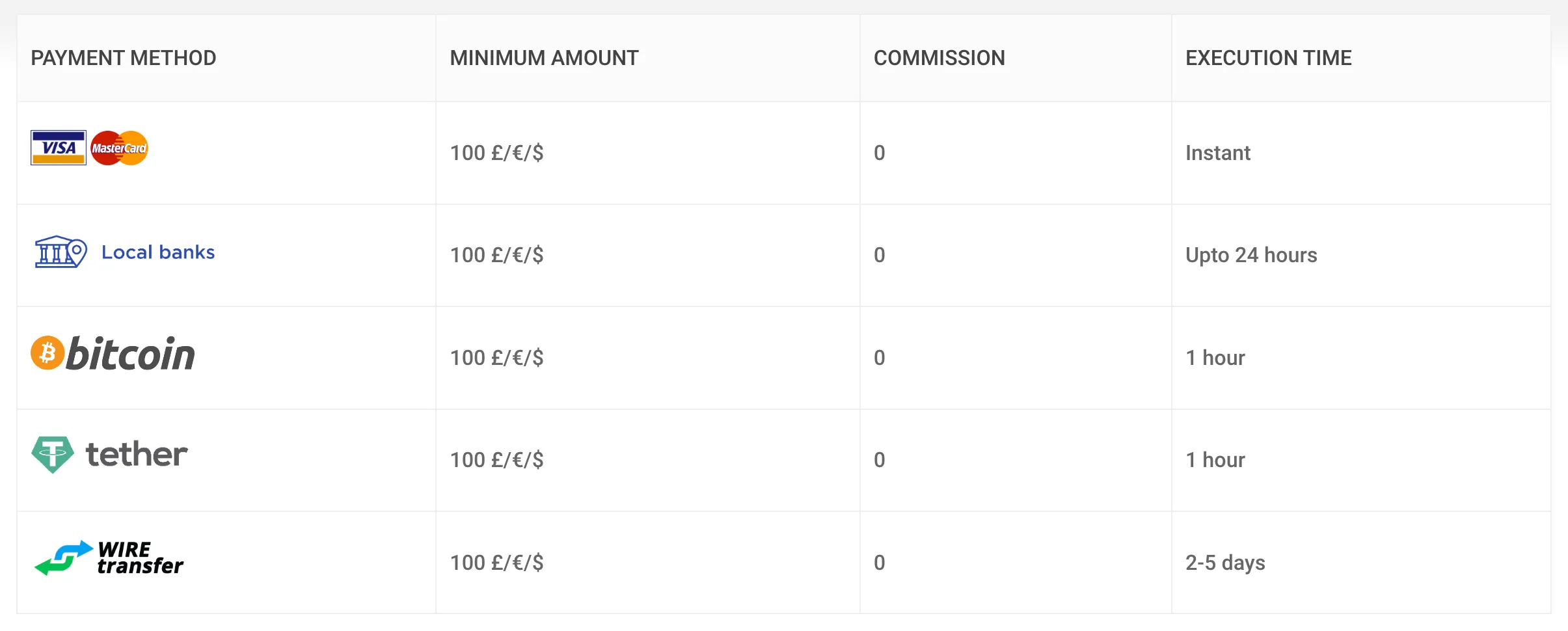Click the Wire transfer arrows icon
This screenshot has width=1568, height=631.
(x=64, y=557)
